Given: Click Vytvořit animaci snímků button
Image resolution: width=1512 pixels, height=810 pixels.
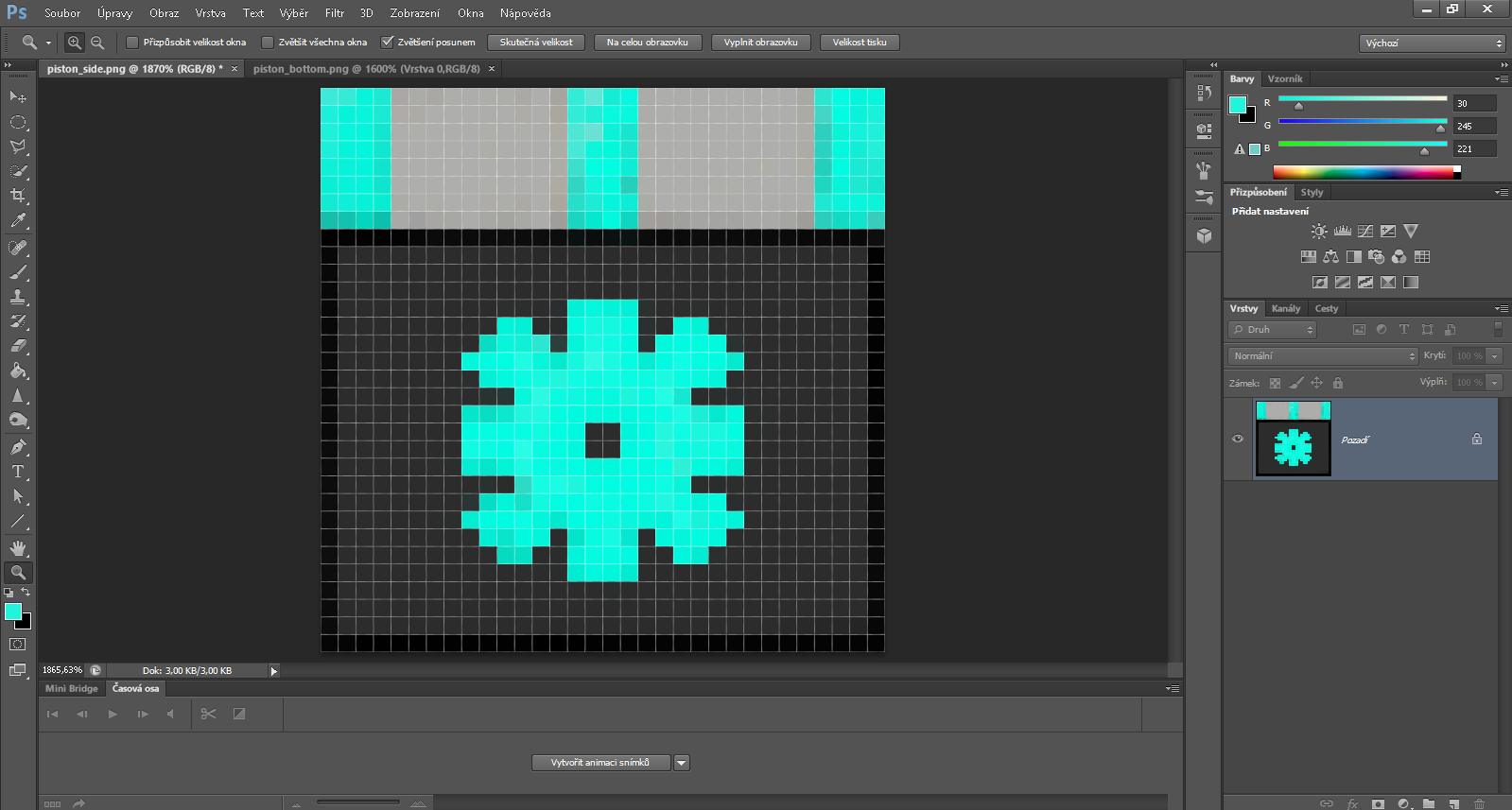Looking at the screenshot, I should 601,763.
